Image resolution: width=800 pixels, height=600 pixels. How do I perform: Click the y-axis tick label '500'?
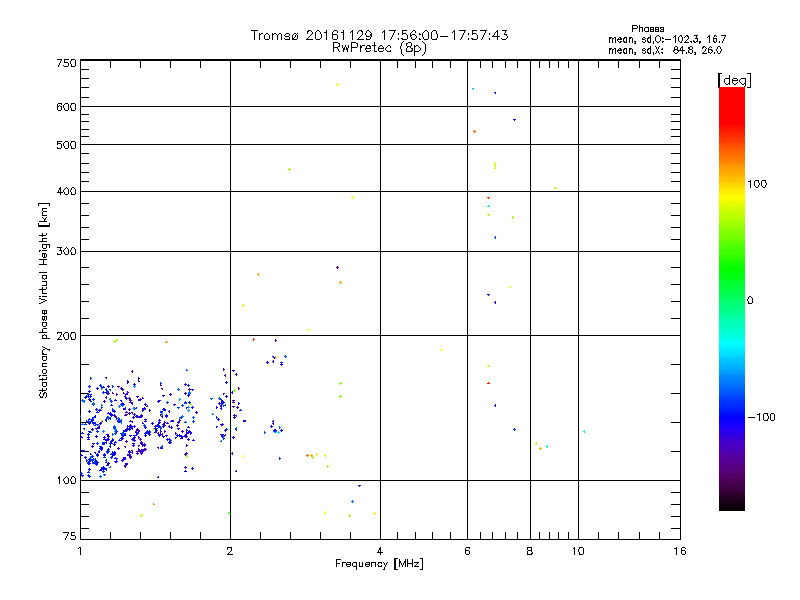click(66, 145)
